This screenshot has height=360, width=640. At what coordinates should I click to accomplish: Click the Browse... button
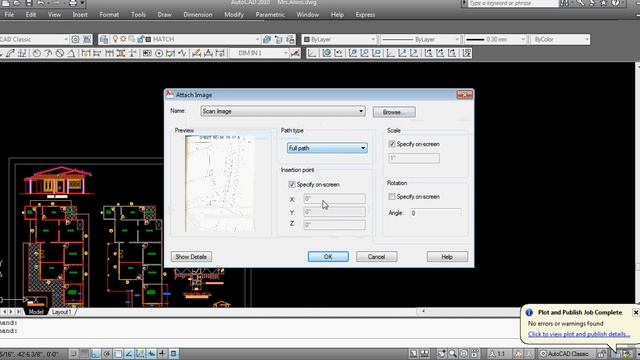coord(394,112)
